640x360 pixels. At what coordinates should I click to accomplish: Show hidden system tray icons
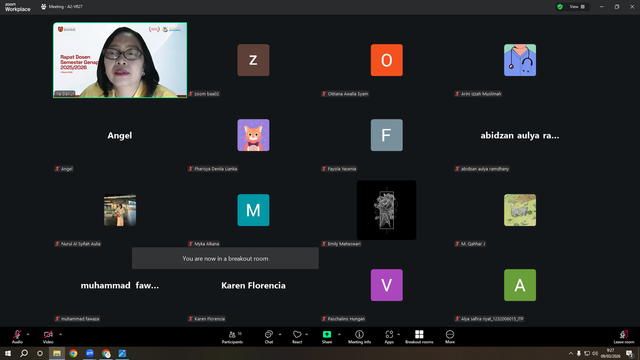click(x=571, y=353)
